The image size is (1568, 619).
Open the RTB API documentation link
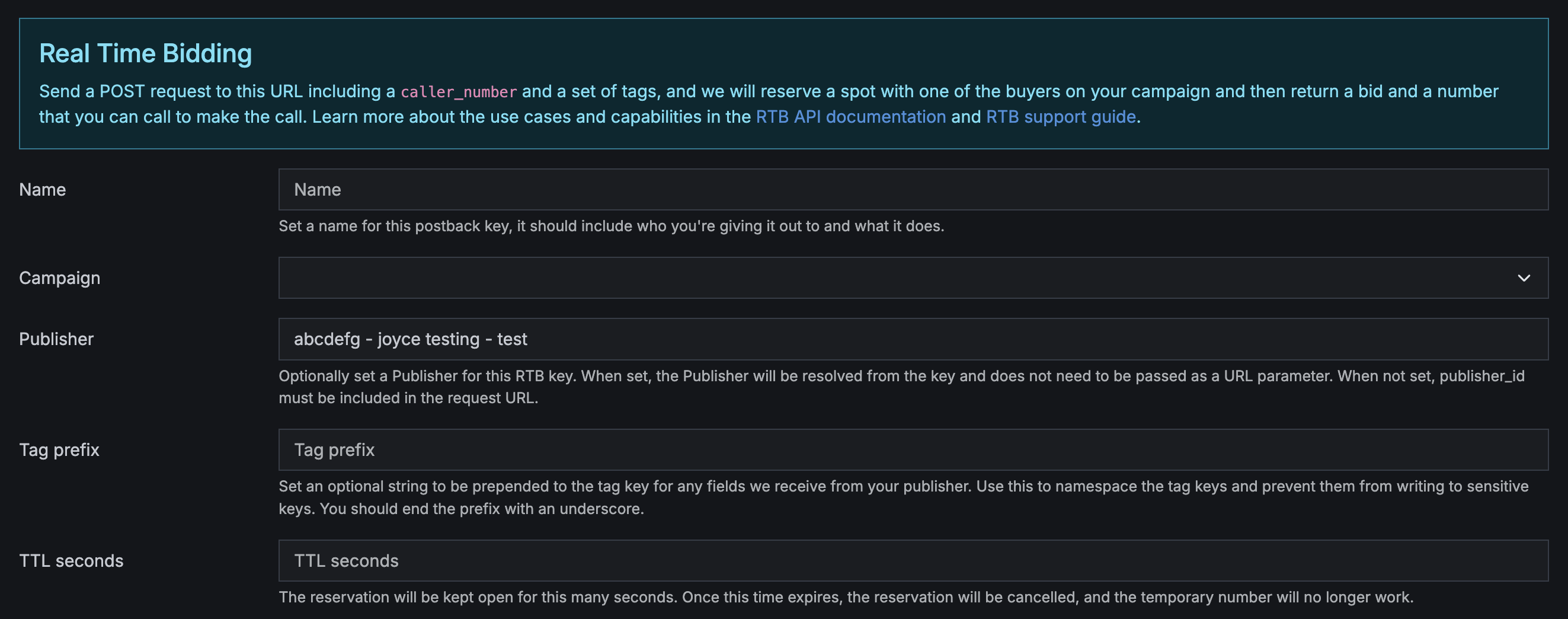[x=850, y=116]
